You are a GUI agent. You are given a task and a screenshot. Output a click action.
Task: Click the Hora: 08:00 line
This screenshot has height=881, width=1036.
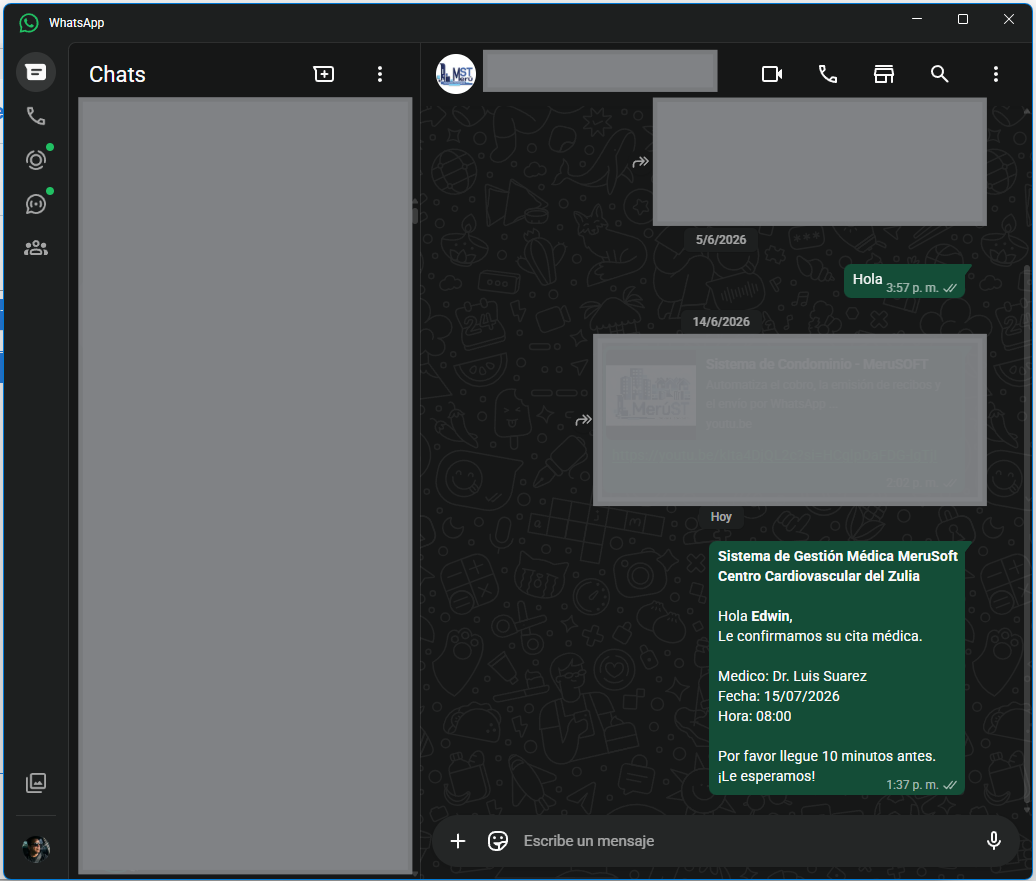coord(755,716)
